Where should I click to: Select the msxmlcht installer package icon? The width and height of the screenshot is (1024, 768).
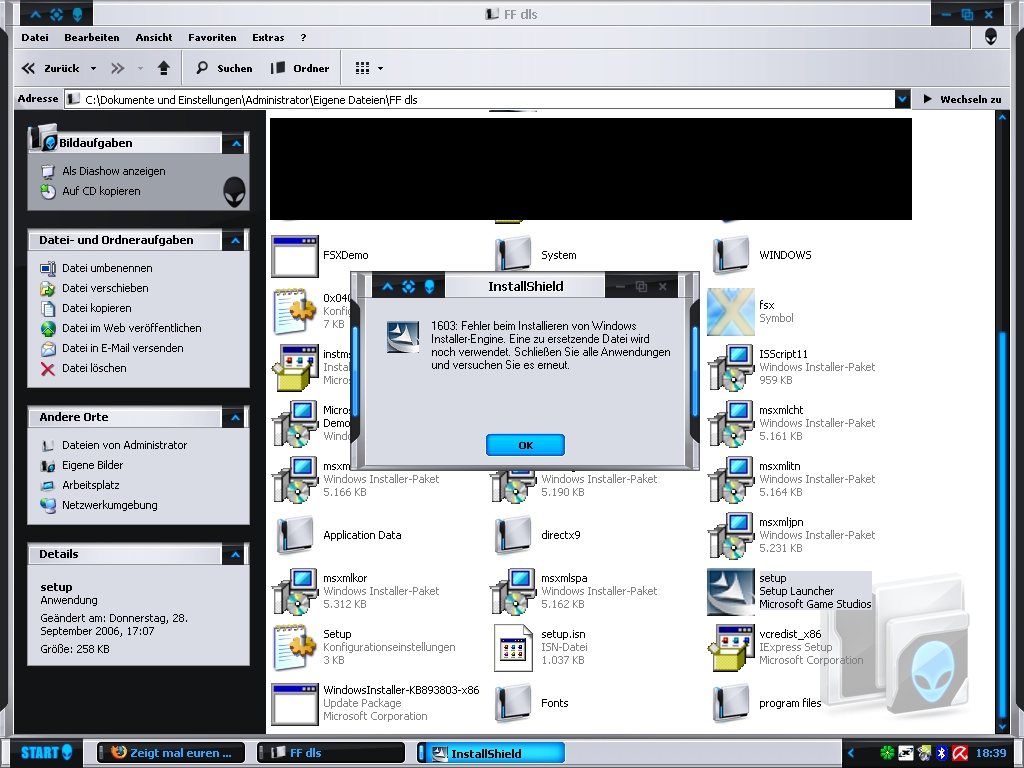(731, 423)
